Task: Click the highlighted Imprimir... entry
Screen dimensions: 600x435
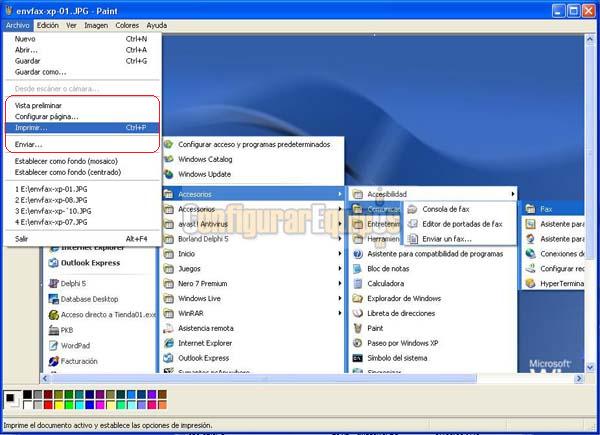Action: click(x=82, y=127)
